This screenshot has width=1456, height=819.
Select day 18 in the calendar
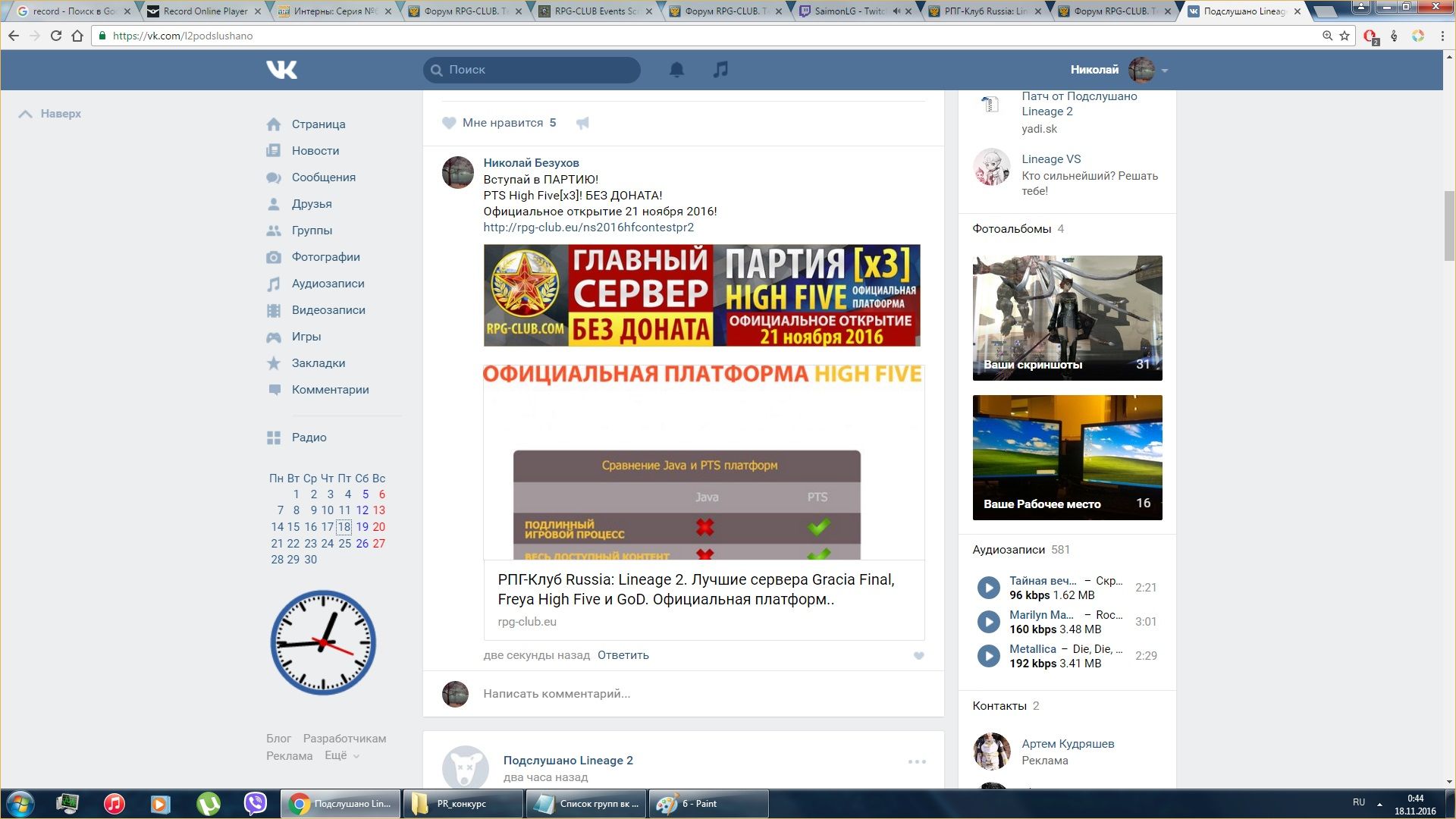pos(344,527)
